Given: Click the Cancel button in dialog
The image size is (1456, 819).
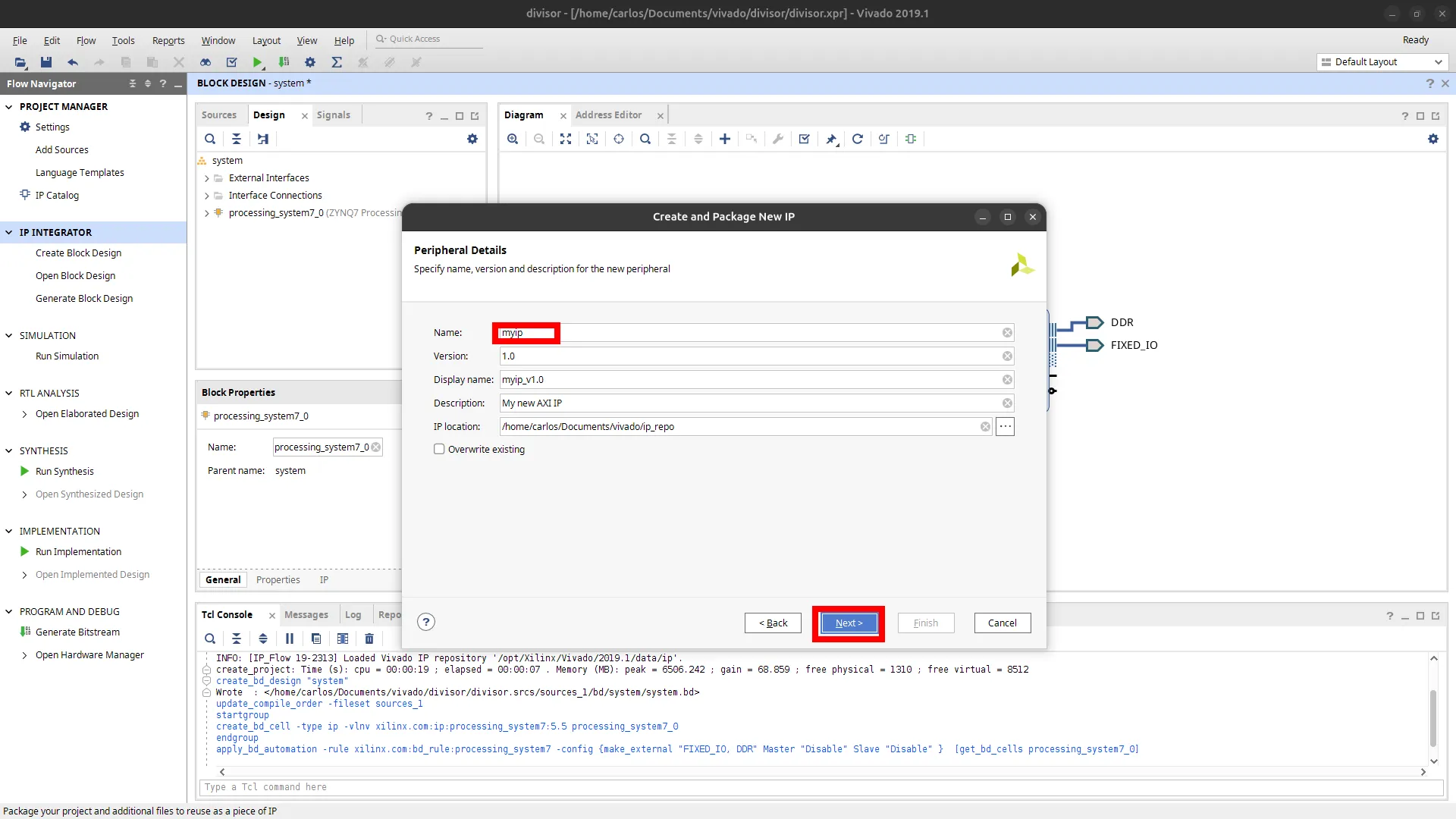Looking at the screenshot, I should click(x=1003, y=623).
